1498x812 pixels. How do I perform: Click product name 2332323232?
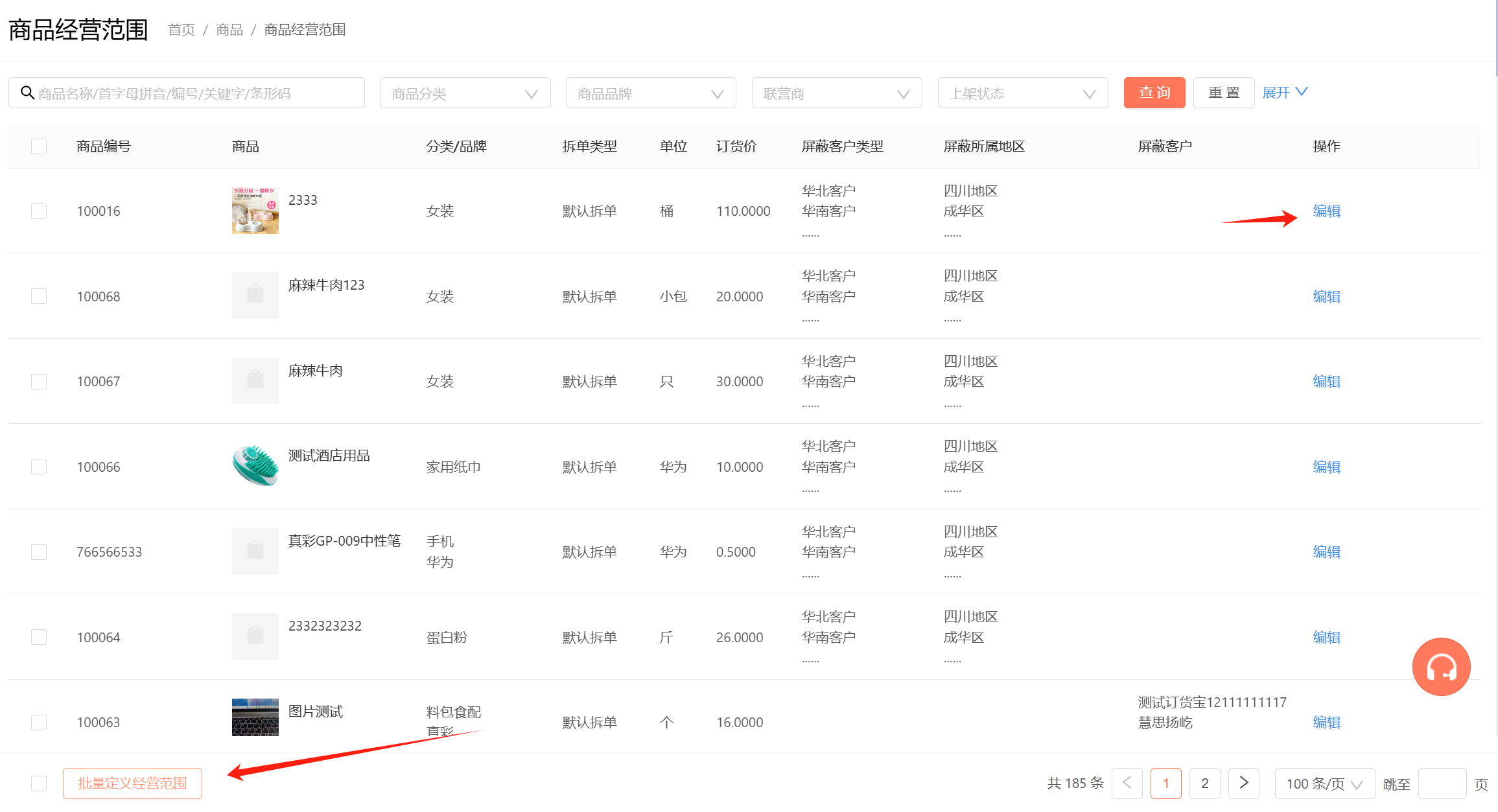point(325,625)
